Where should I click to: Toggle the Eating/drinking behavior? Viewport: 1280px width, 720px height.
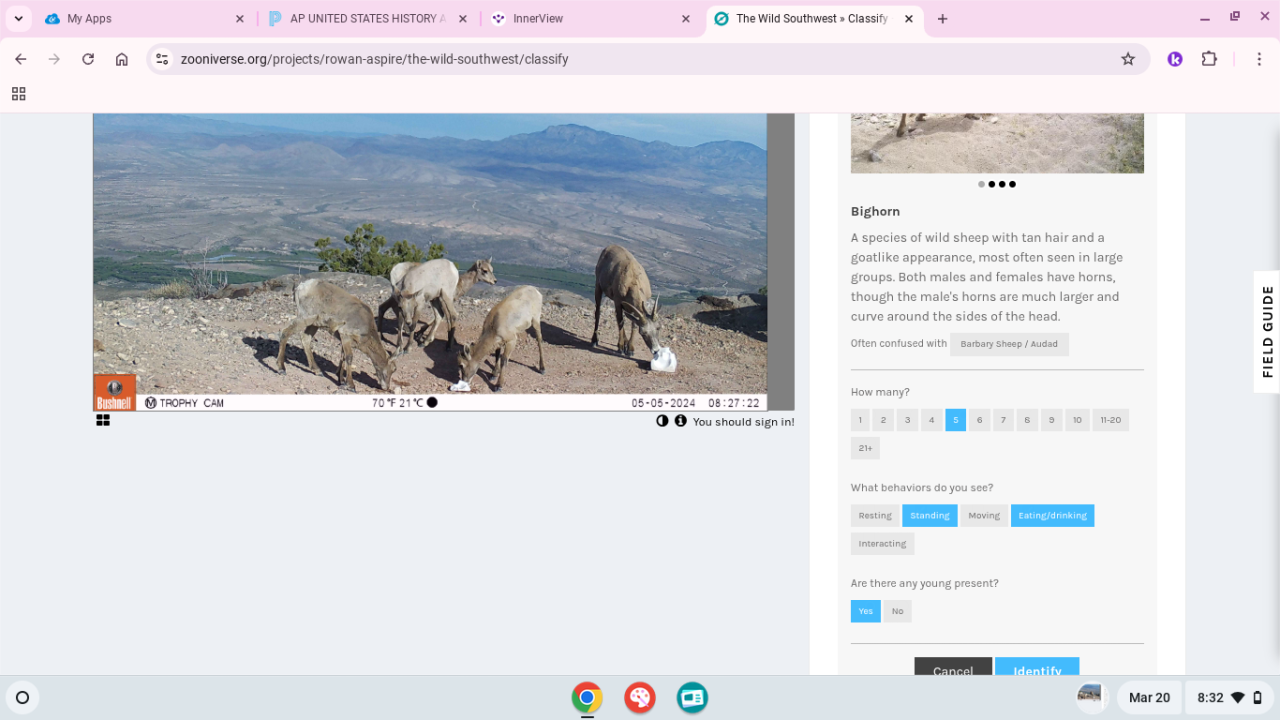coord(1052,516)
